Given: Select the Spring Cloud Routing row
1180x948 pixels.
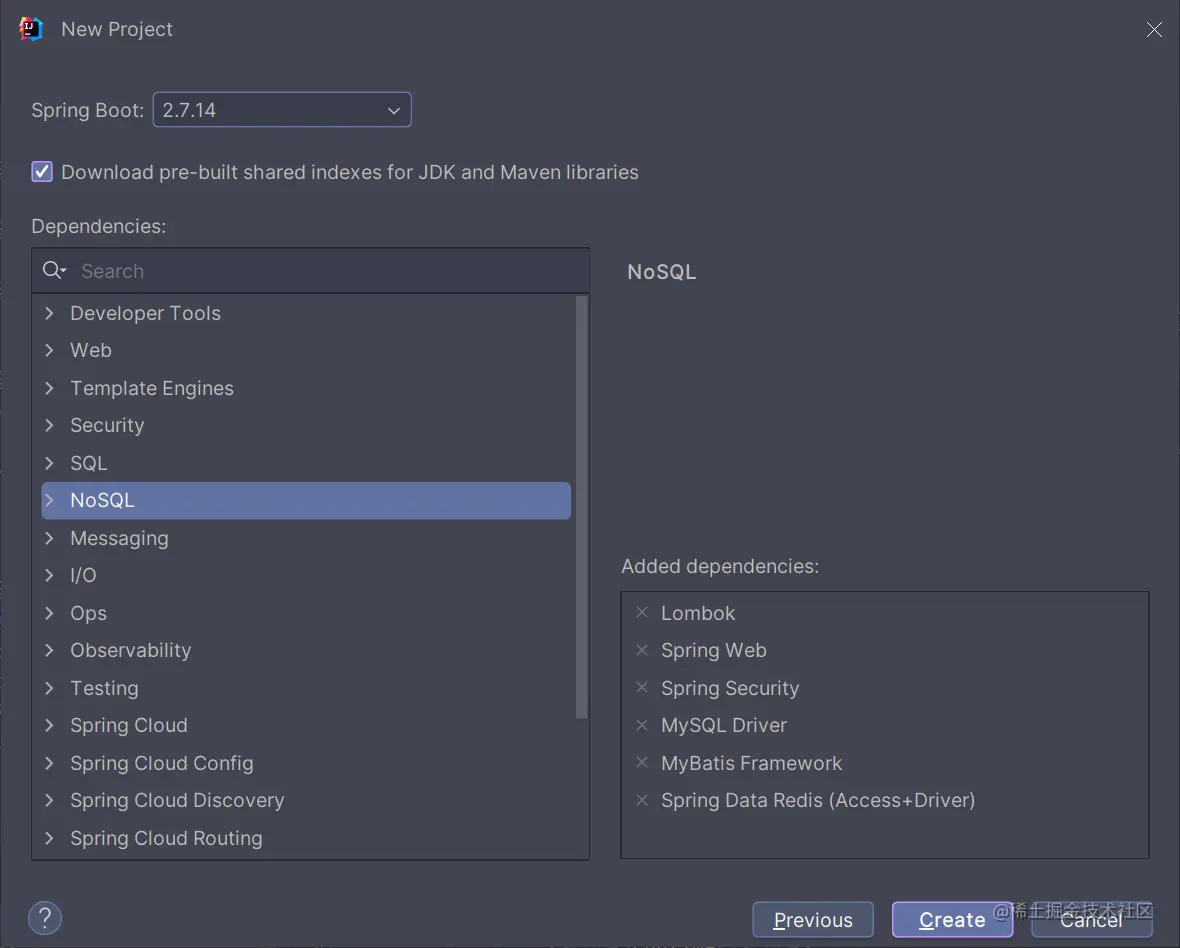Looking at the screenshot, I should coord(306,838).
